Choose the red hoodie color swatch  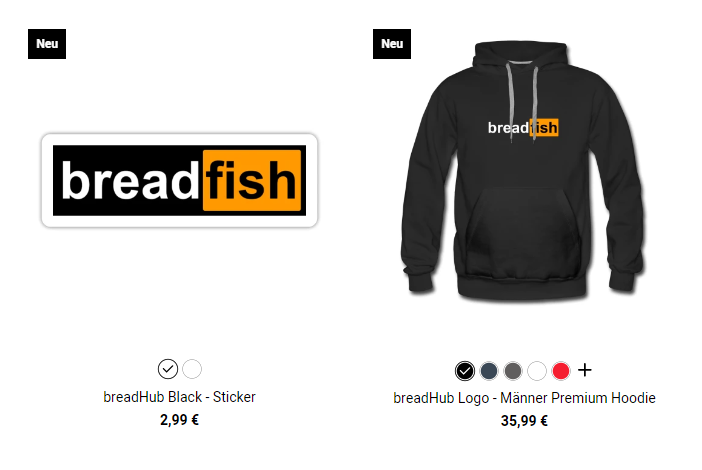tap(561, 371)
